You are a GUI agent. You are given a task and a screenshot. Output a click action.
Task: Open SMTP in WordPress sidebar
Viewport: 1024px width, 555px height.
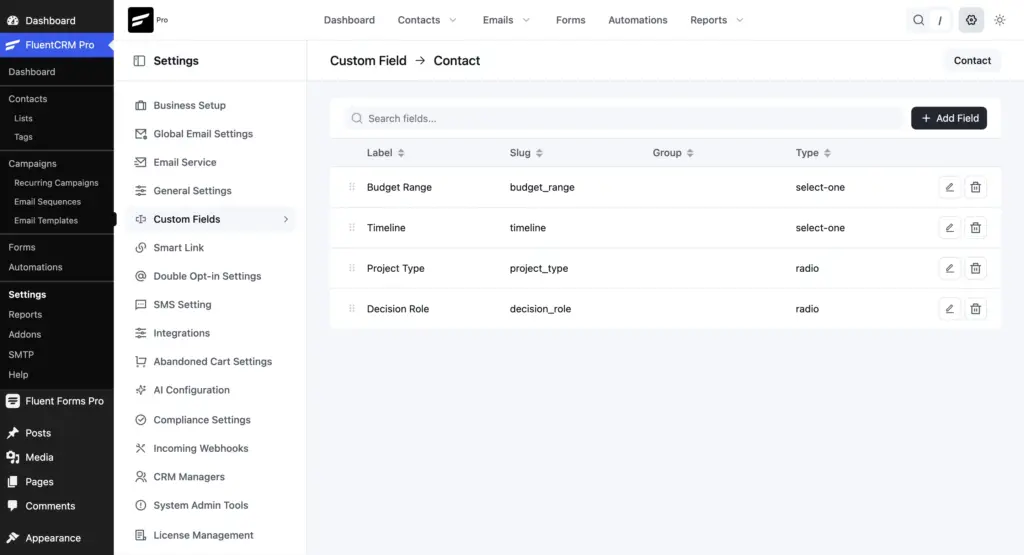[x=21, y=355]
